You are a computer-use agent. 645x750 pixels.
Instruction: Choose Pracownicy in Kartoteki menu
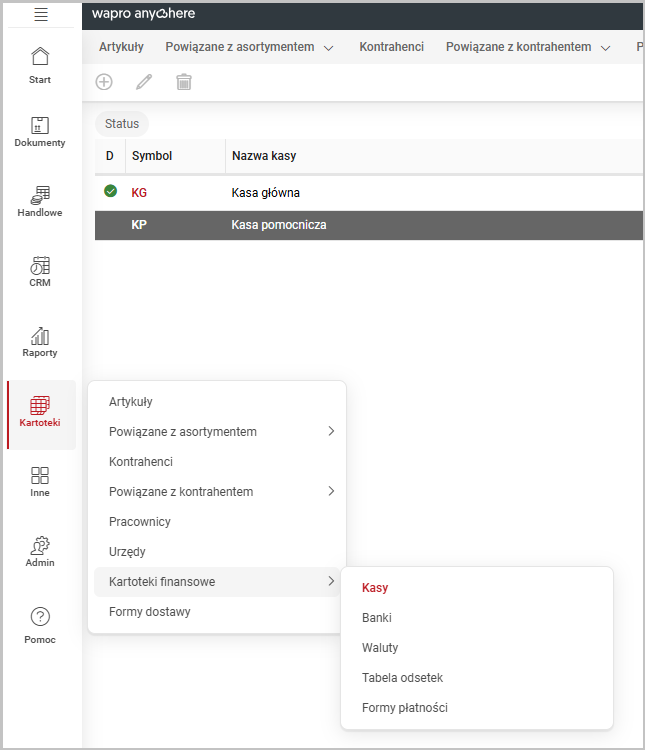[140, 522]
